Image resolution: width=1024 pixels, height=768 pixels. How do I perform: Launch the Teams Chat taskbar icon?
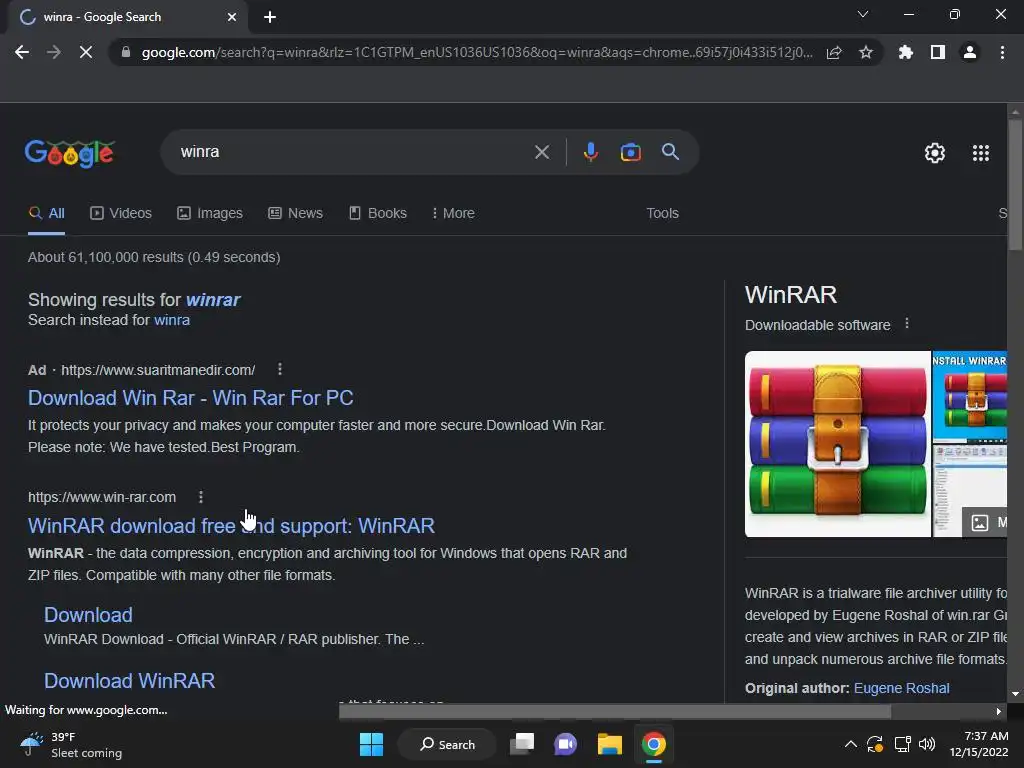pos(566,744)
